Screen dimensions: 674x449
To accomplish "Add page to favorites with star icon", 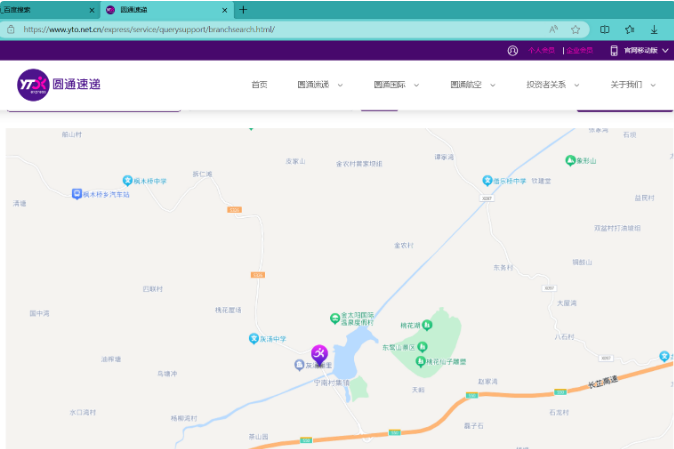I will [x=576, y=29].
